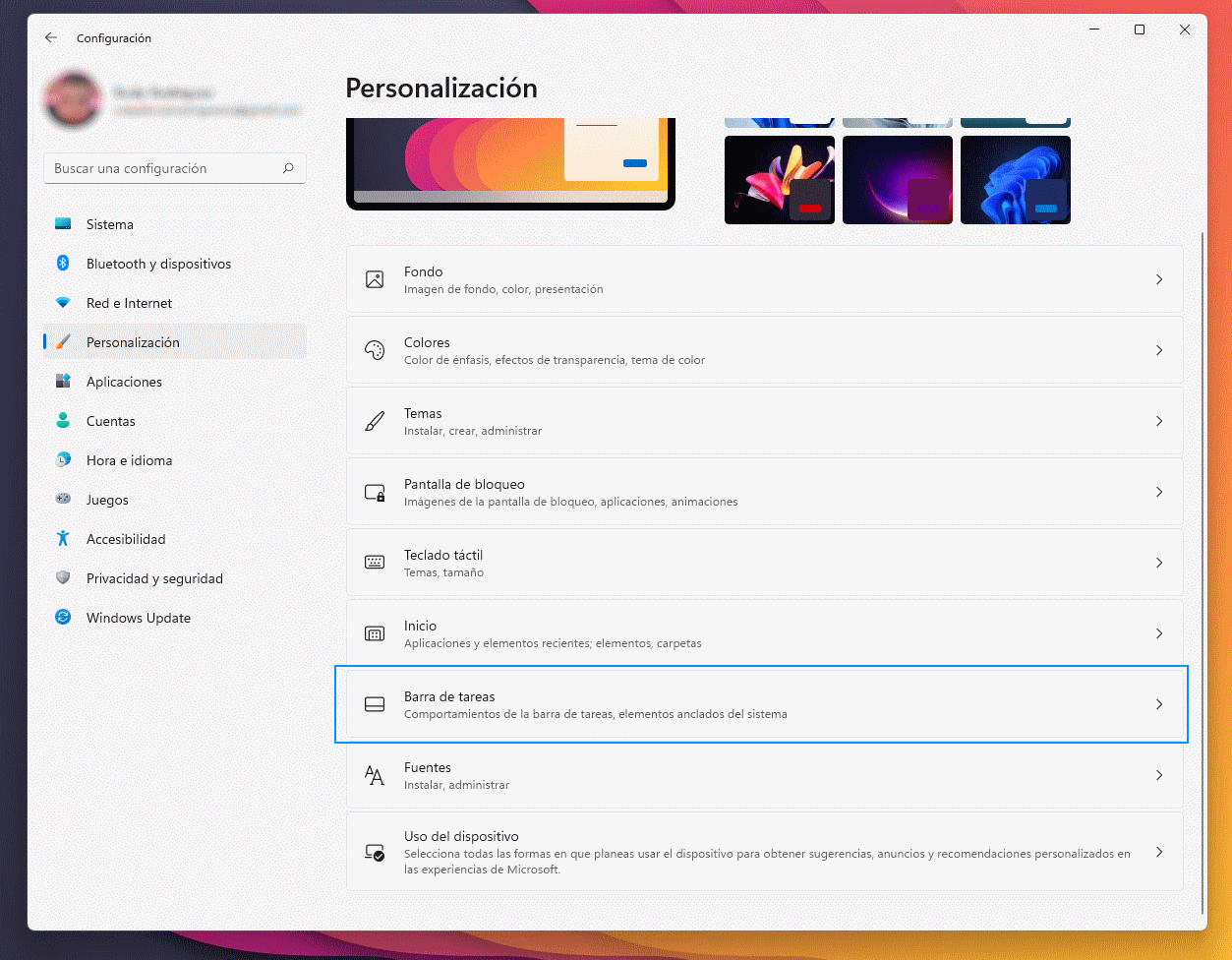Image resolution: width=1232 pixels, height=960 pixels.
Task: Click the Buscar una configuración field
Action: [175, 168]
